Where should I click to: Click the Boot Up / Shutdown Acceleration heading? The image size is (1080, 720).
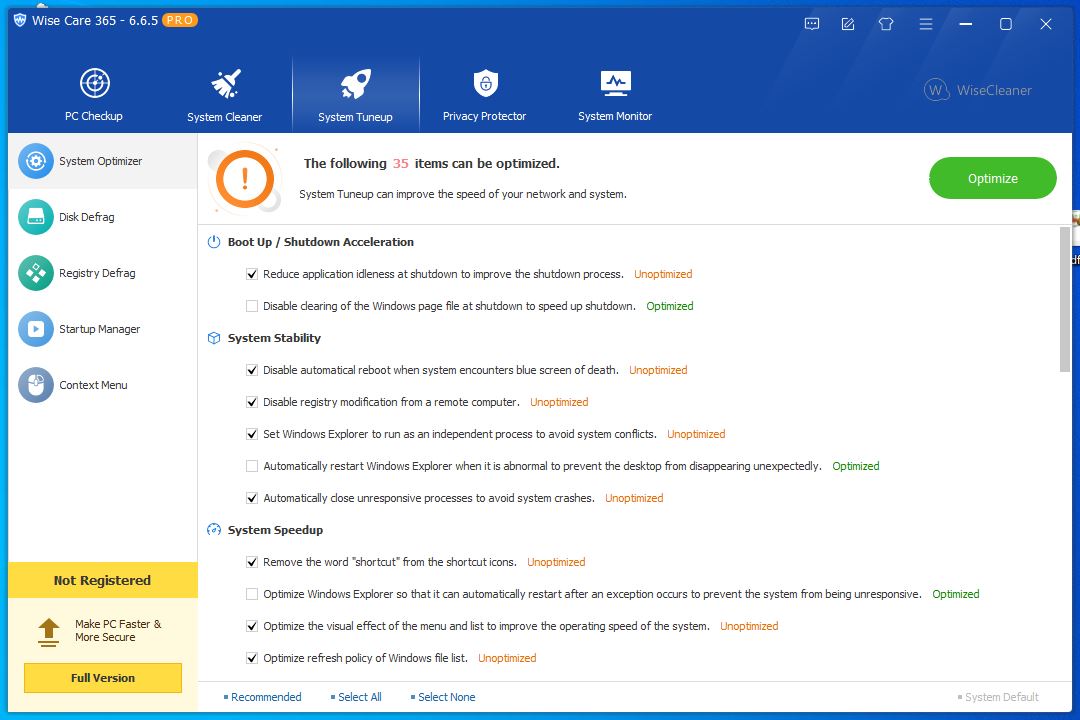point(321,242)
